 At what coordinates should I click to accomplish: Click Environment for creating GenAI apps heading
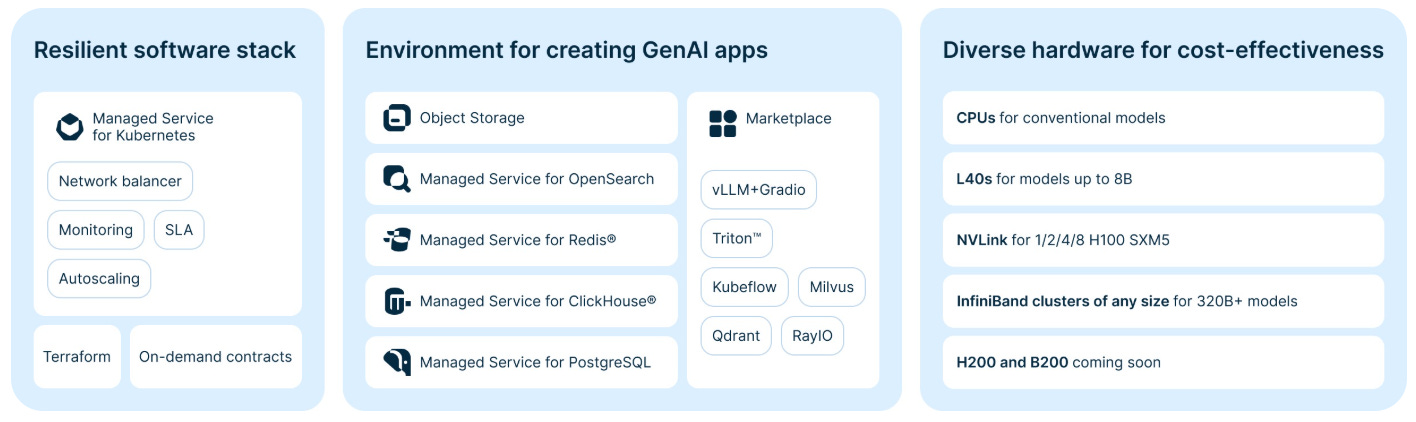pyautogui.click(x=567, y=50)
